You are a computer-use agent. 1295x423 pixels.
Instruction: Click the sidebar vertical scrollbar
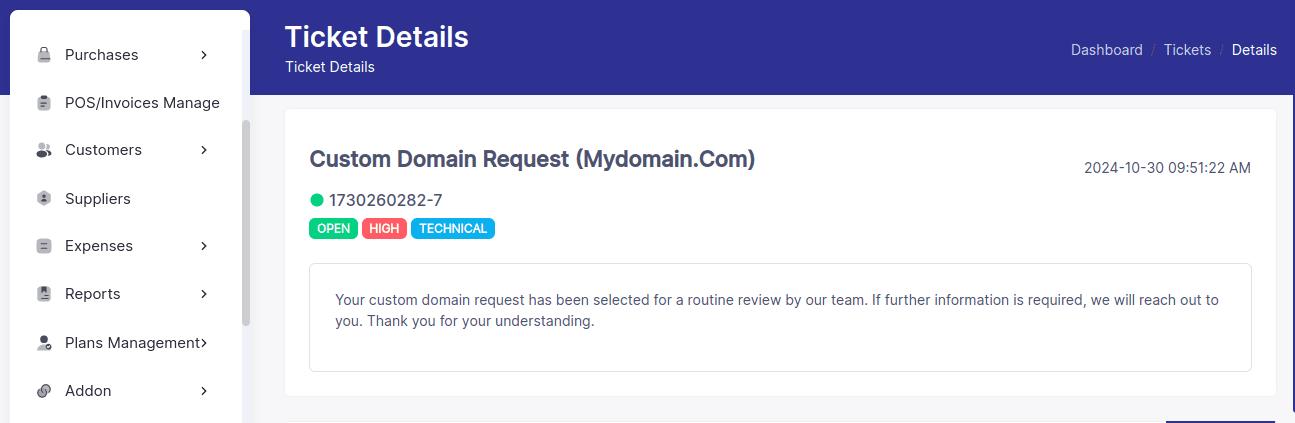point(246,223)
